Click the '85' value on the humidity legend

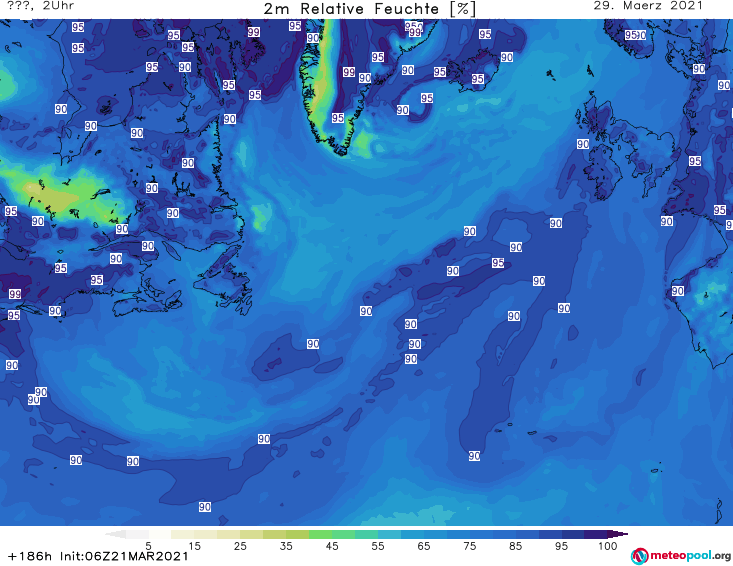[515, 546]
